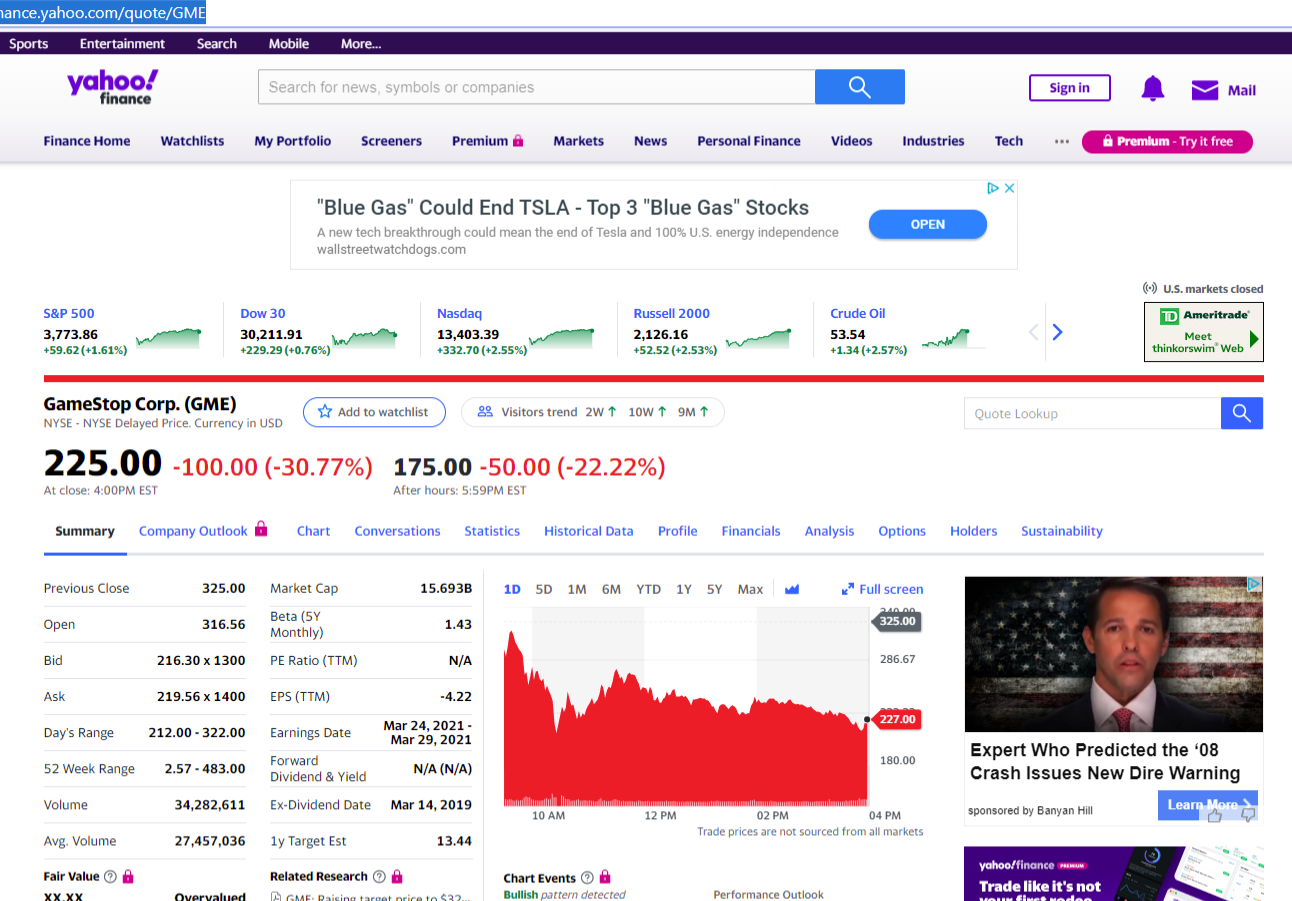This screenshot has height=901, width=1292.
Task: Click the Sign in button
Action: click(x=1070, y=88)
